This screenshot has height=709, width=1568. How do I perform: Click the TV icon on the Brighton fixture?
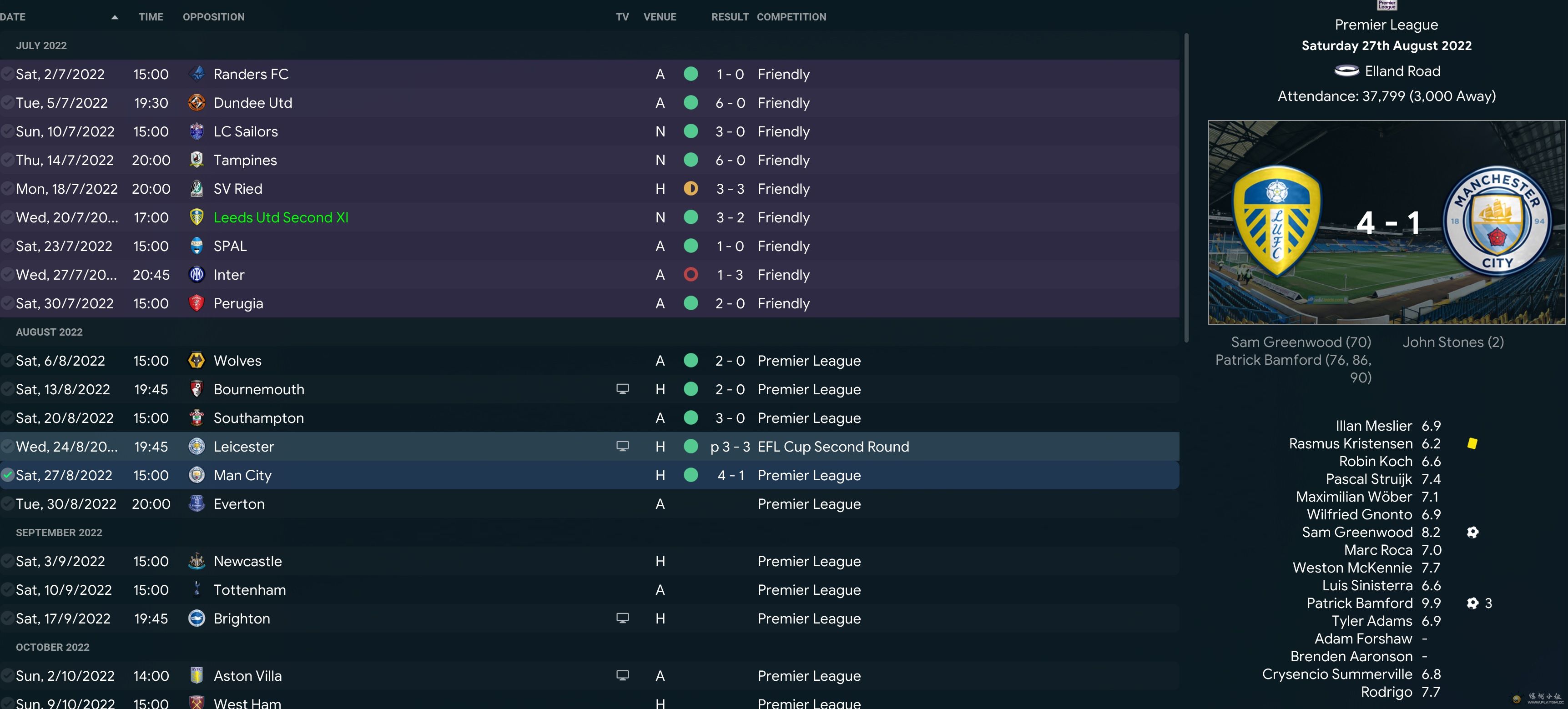[x=622, y=618]
